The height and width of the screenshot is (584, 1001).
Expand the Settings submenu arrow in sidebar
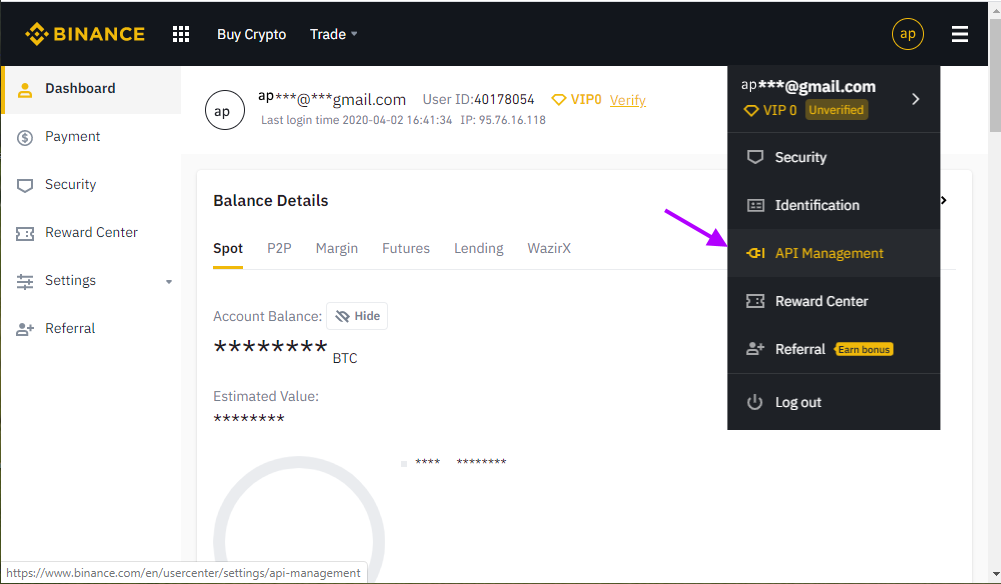click(169, 281)
